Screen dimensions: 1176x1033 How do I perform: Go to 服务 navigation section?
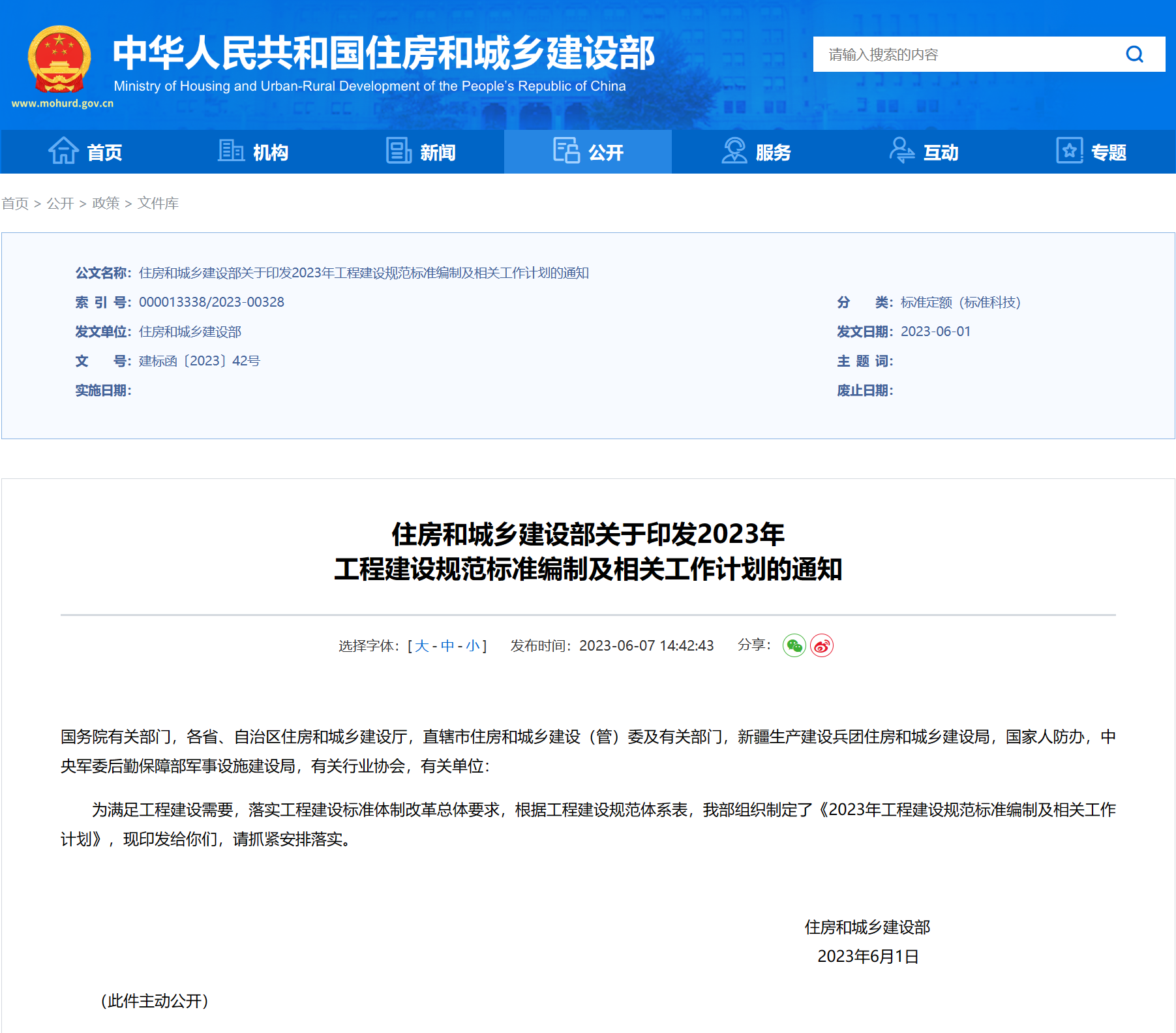tap(773, 152)
